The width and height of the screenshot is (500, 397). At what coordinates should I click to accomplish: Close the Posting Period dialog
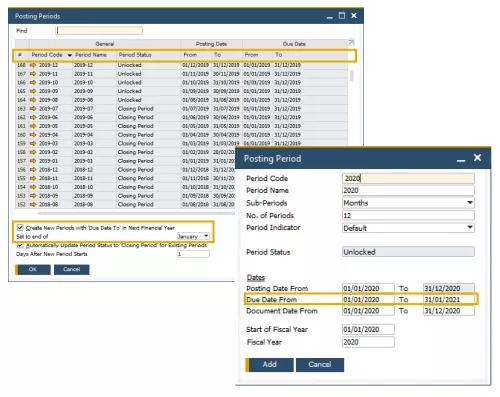tap(477, 158)
